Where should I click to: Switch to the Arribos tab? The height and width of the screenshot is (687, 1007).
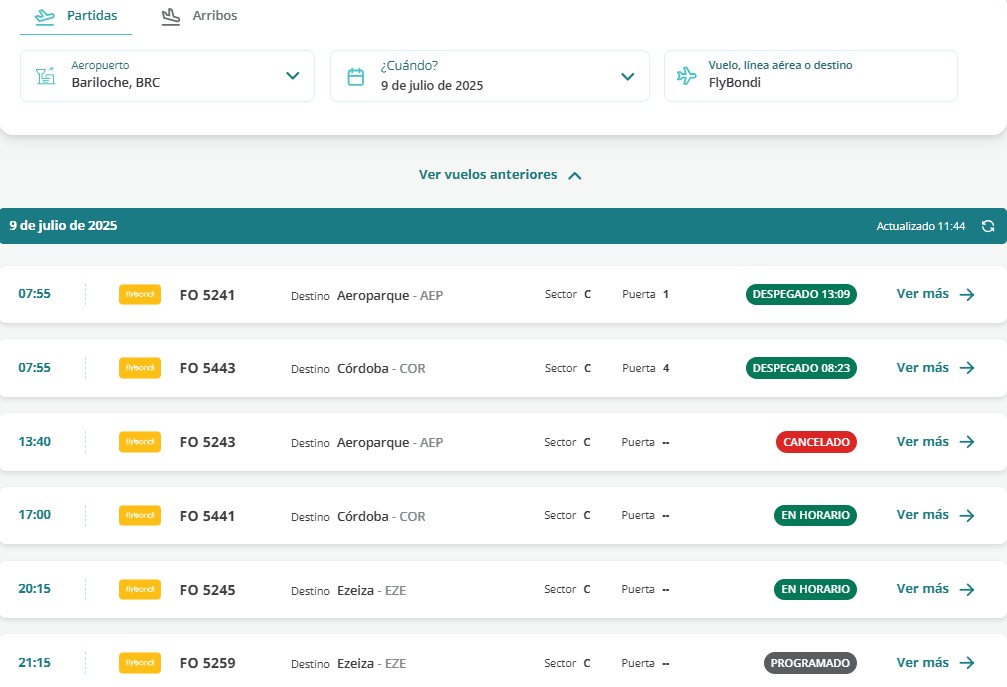[x=200, y=17]
